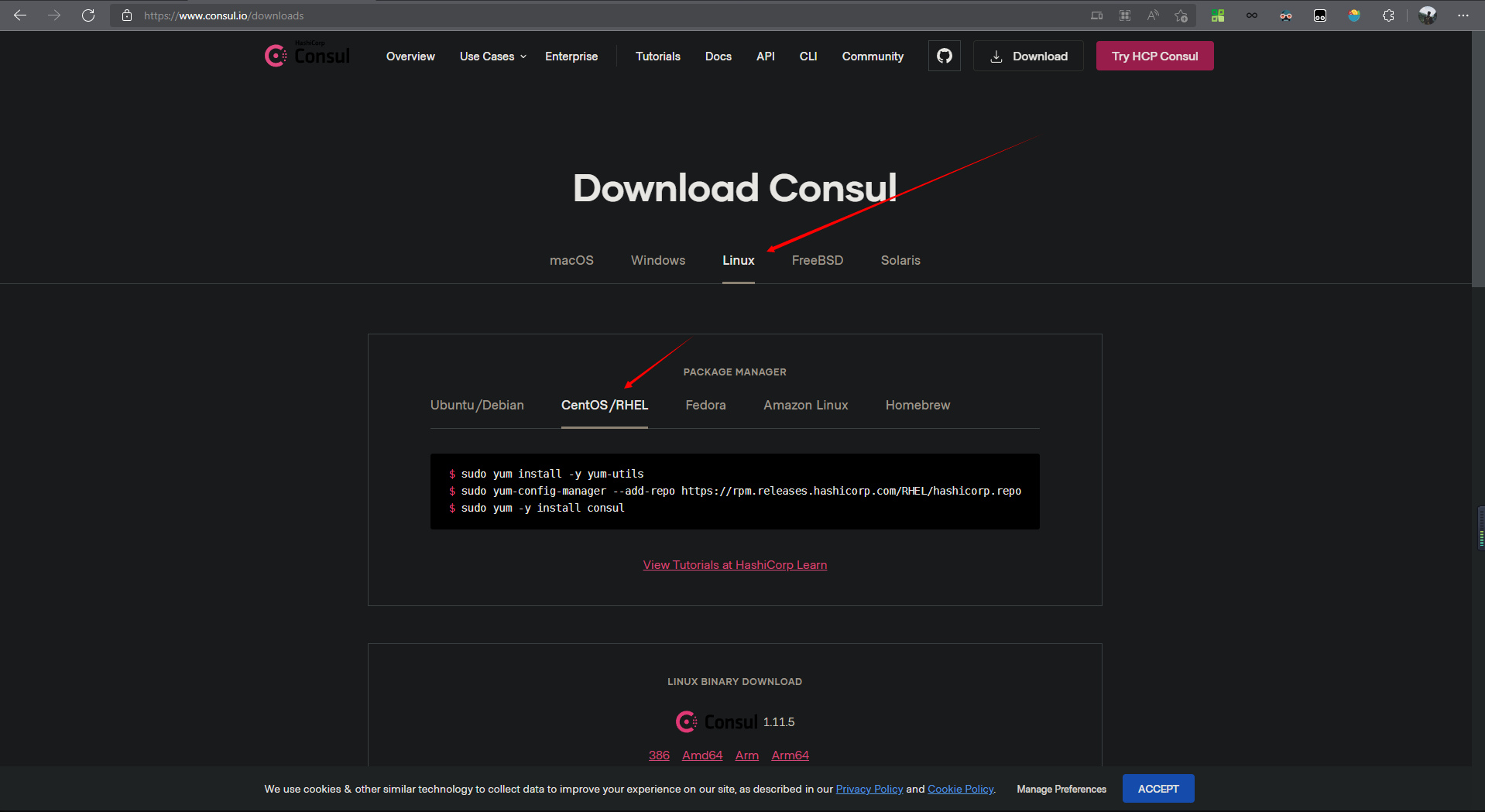Image resolution: width=1485 pixels, height=812 pixels.
Task: Open the green squares extension
Action: click(x=1218, y=15)
